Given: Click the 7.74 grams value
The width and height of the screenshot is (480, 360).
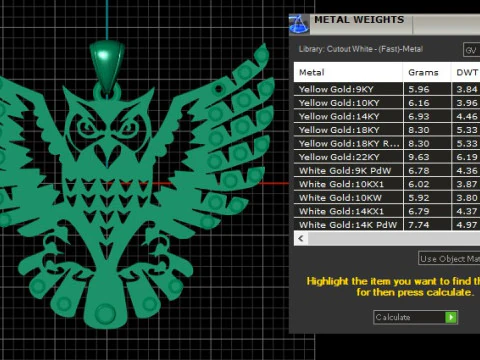Looking at the screenshot, I should tap(419, 225).
